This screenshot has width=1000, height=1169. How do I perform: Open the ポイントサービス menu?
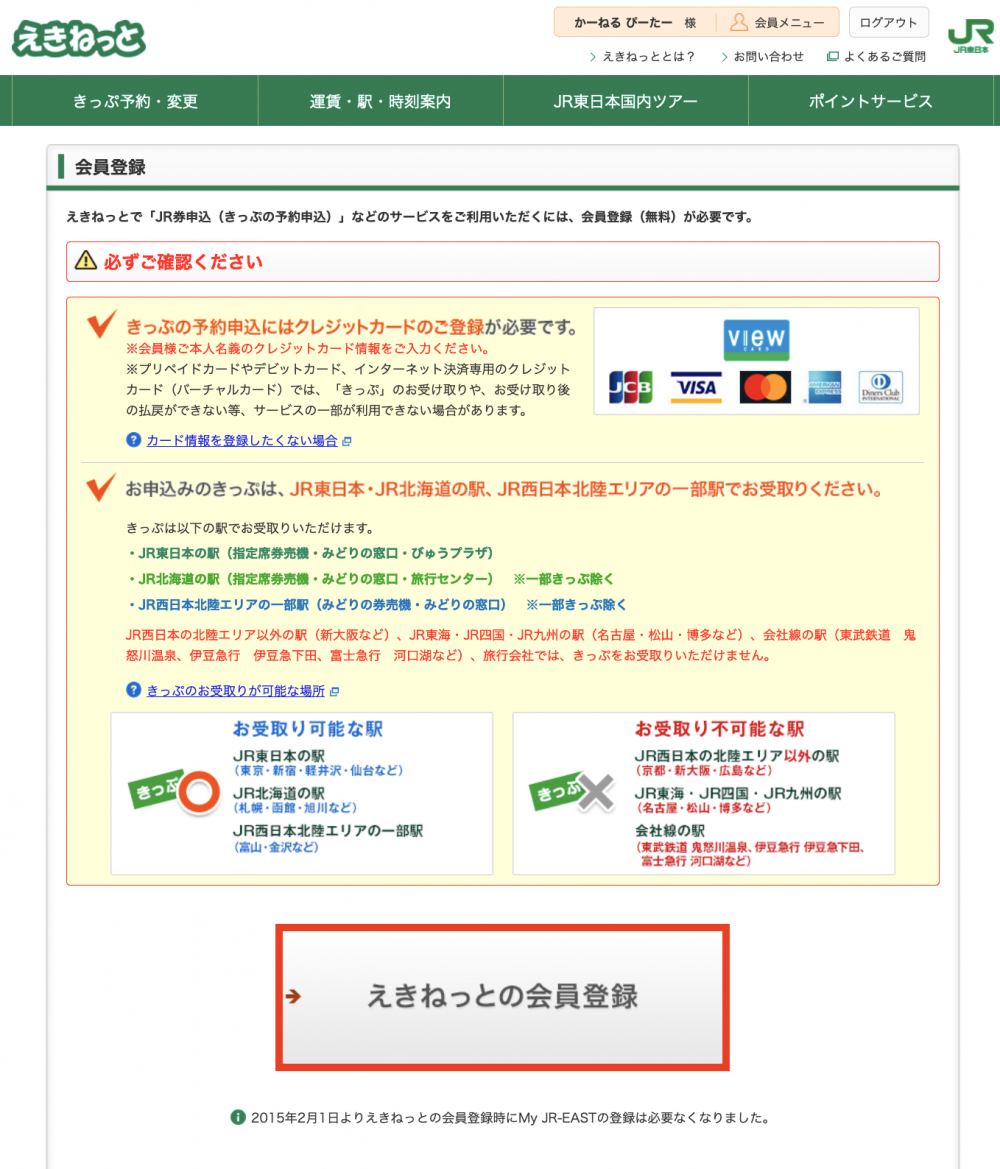coord(870,101)
